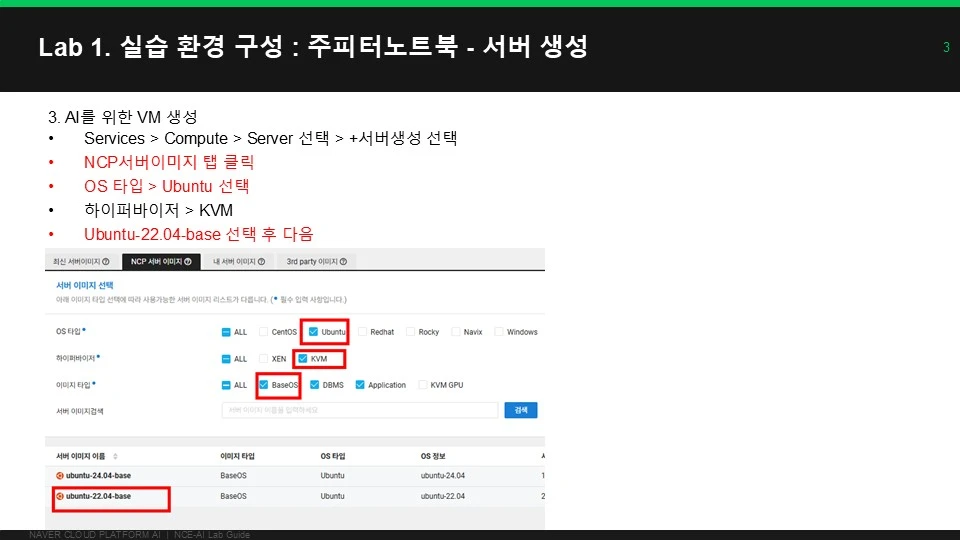960x540 pixels.
Task: Click the 서버 이미지검색 input field
Action: point(360,410)
